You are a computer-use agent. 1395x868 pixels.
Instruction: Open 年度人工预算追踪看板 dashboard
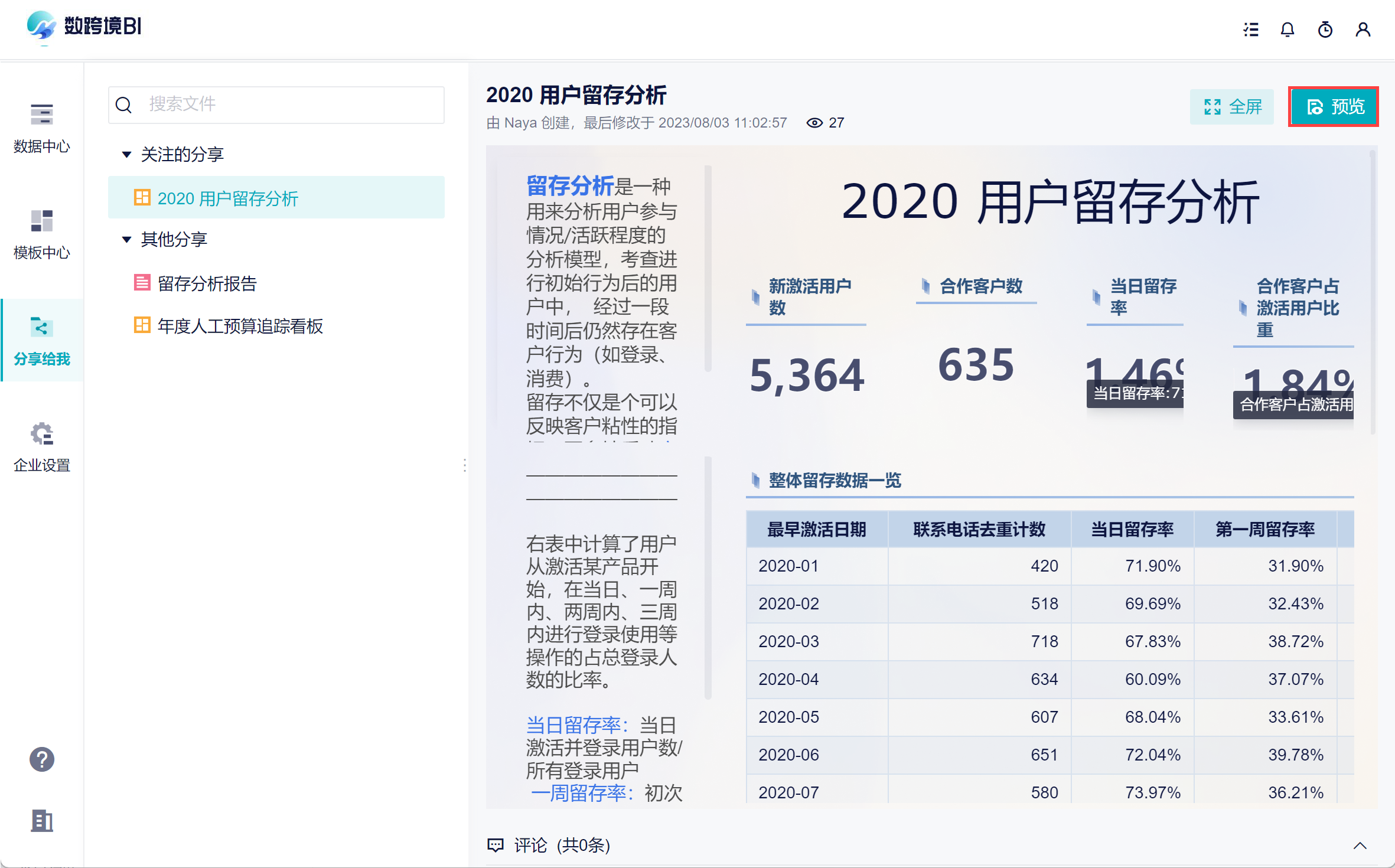(240, 326)
